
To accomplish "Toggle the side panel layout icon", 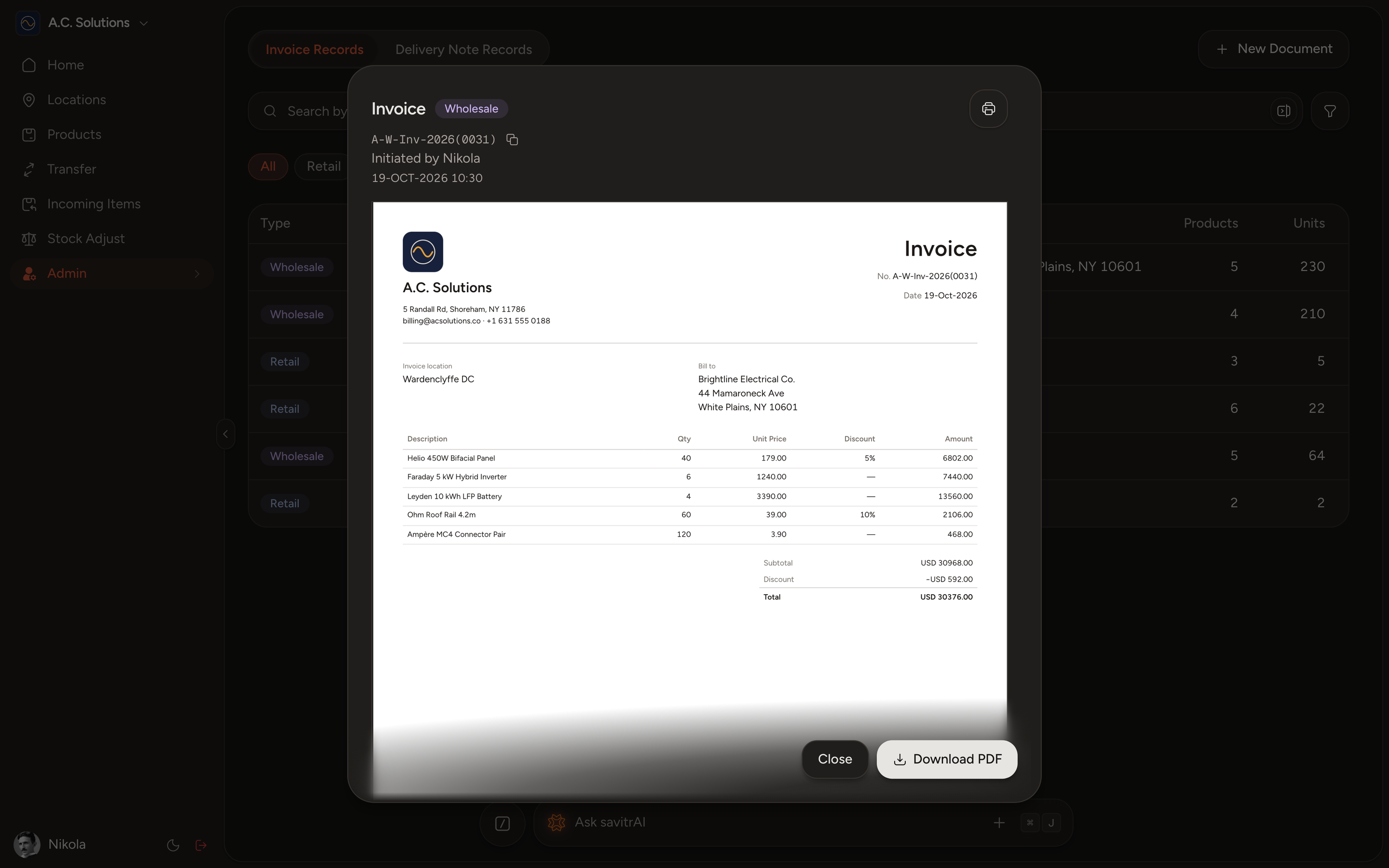I will (1284, 111).
